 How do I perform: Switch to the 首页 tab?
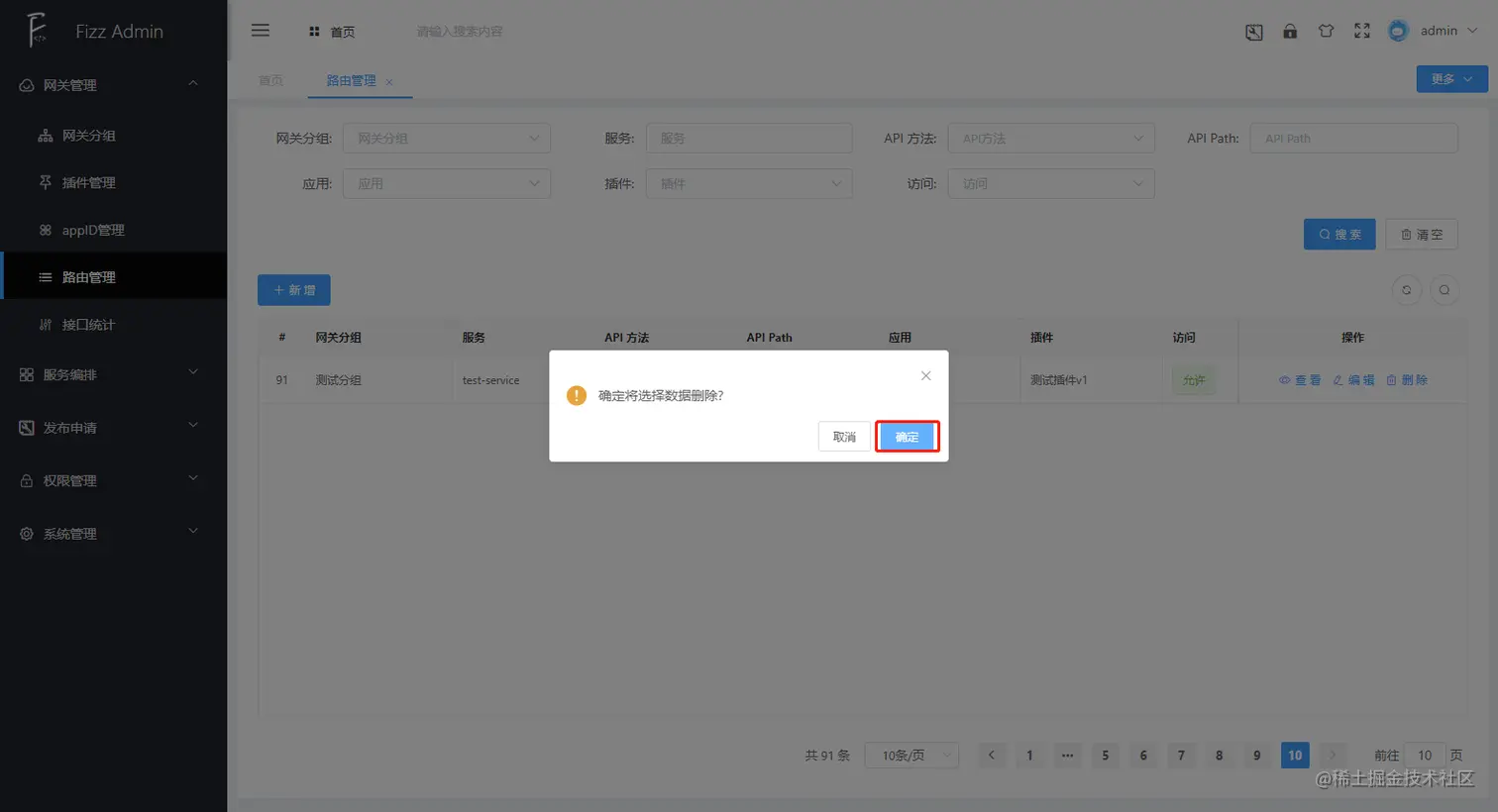pyautogui.click(x=270, y=80)
